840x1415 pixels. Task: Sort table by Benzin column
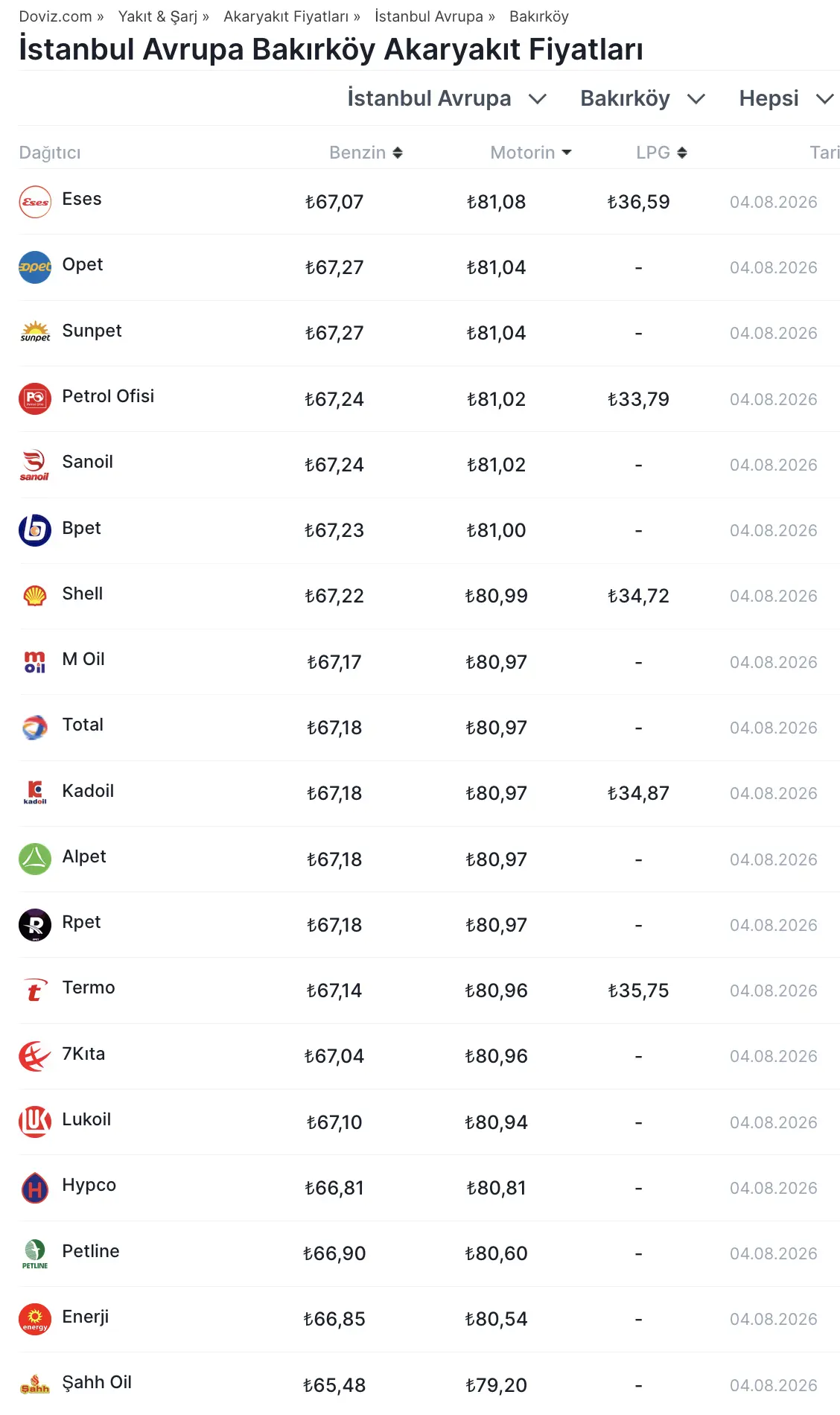click(366, 153)
